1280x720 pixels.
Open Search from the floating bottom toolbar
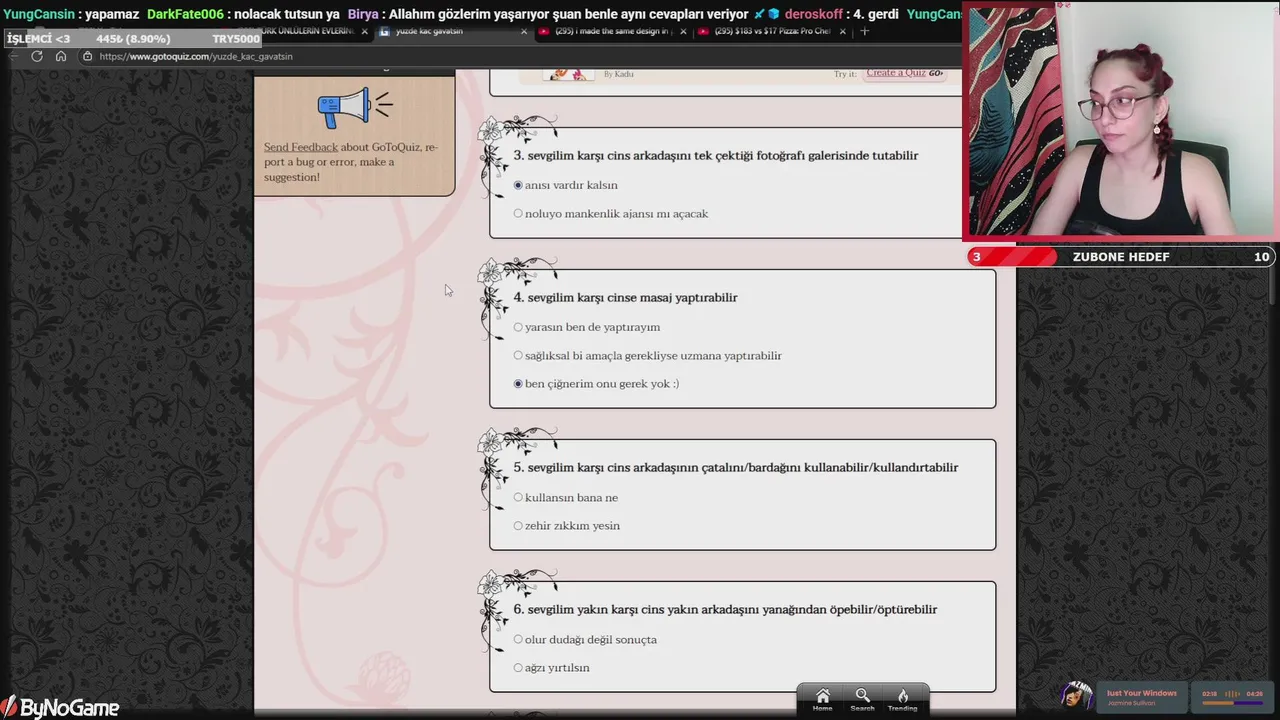(862, 699)
